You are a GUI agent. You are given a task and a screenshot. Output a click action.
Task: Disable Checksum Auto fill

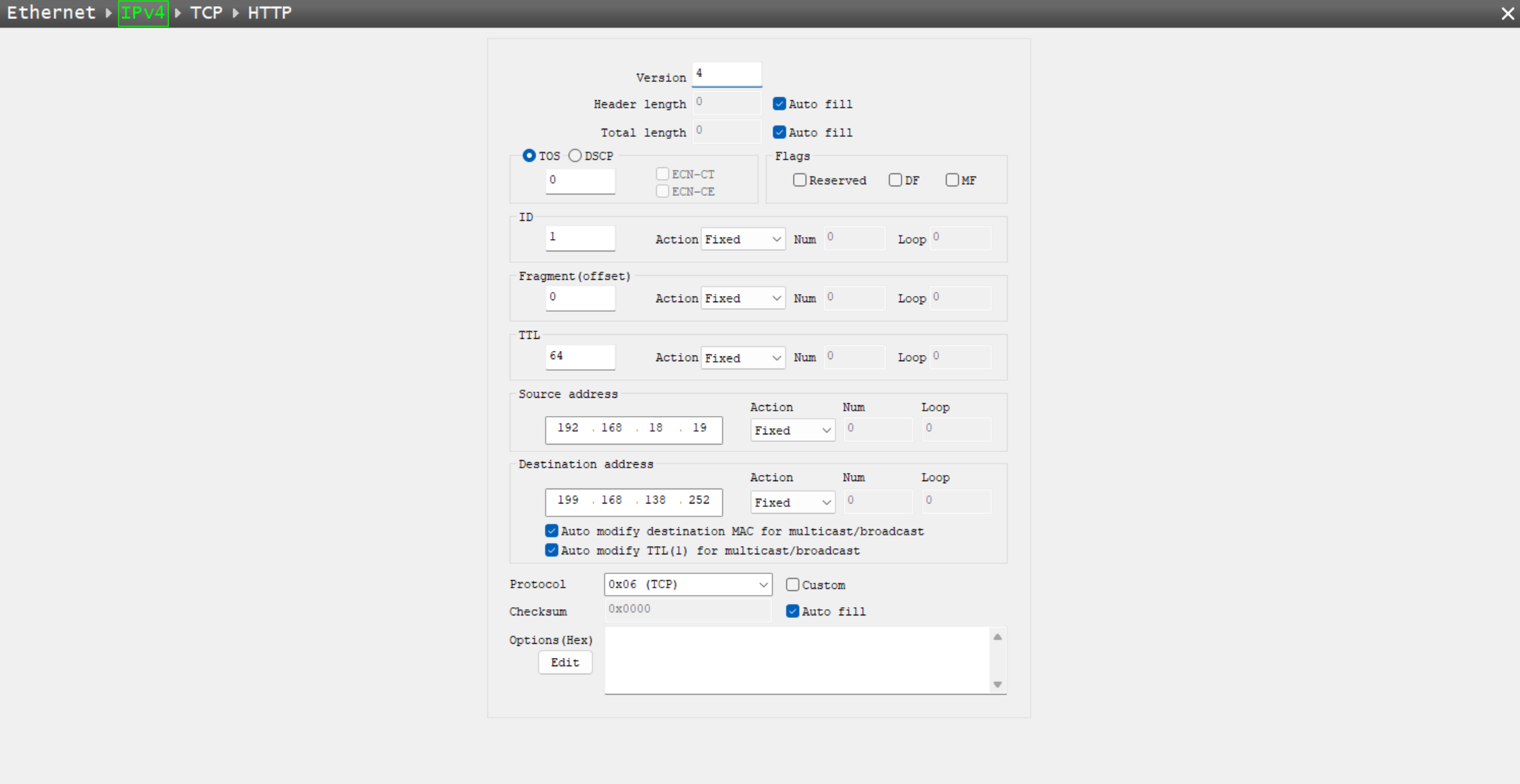792,611
